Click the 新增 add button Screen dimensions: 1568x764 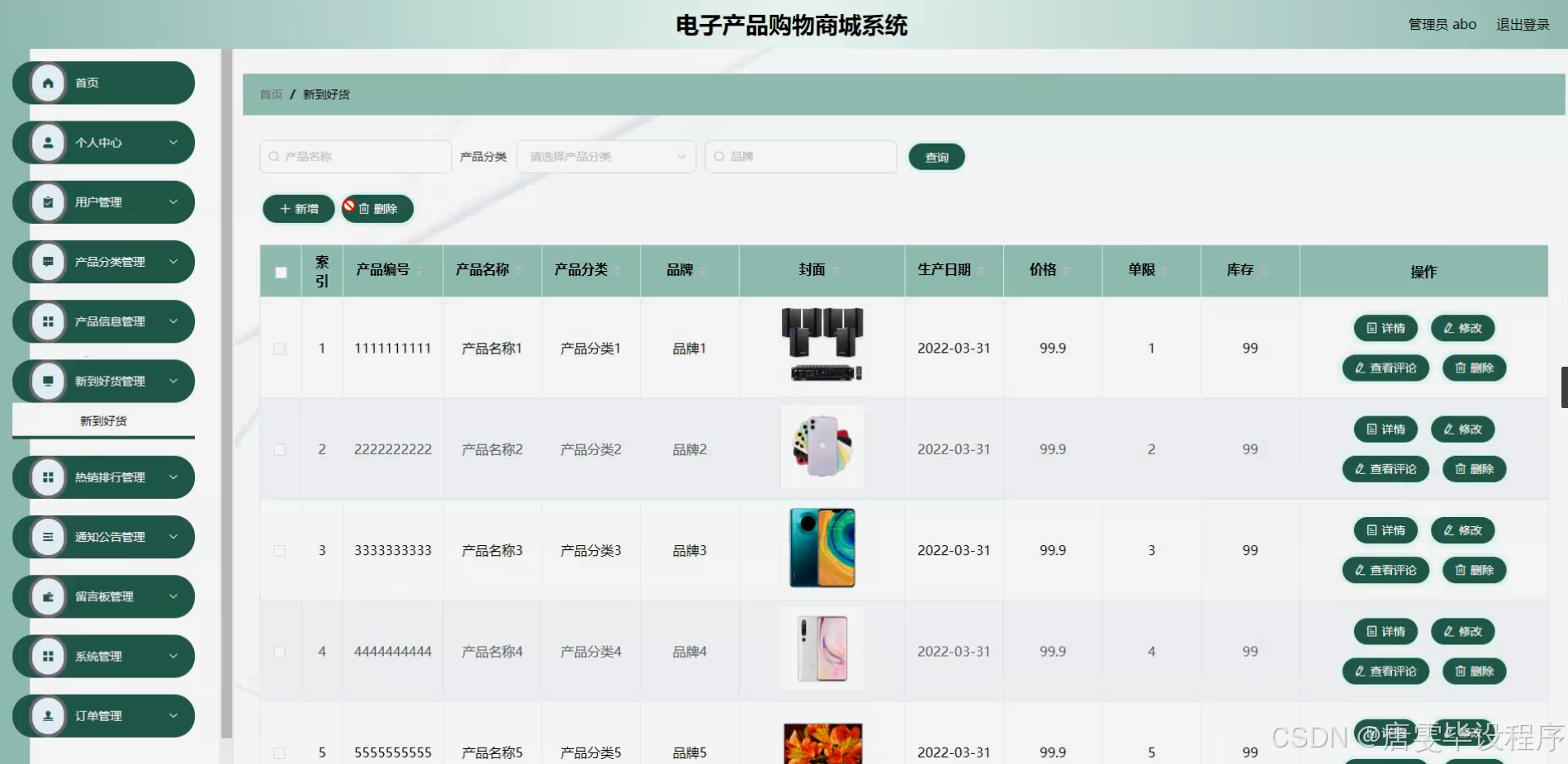tap(298, 209)
